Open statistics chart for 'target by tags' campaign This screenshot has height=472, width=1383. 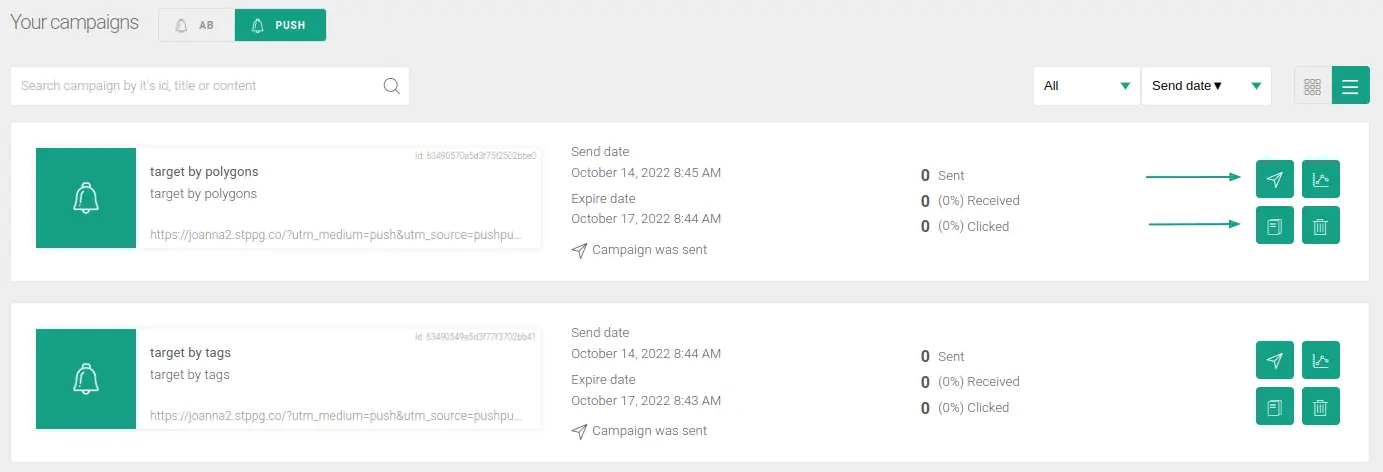pos(1320,360)
